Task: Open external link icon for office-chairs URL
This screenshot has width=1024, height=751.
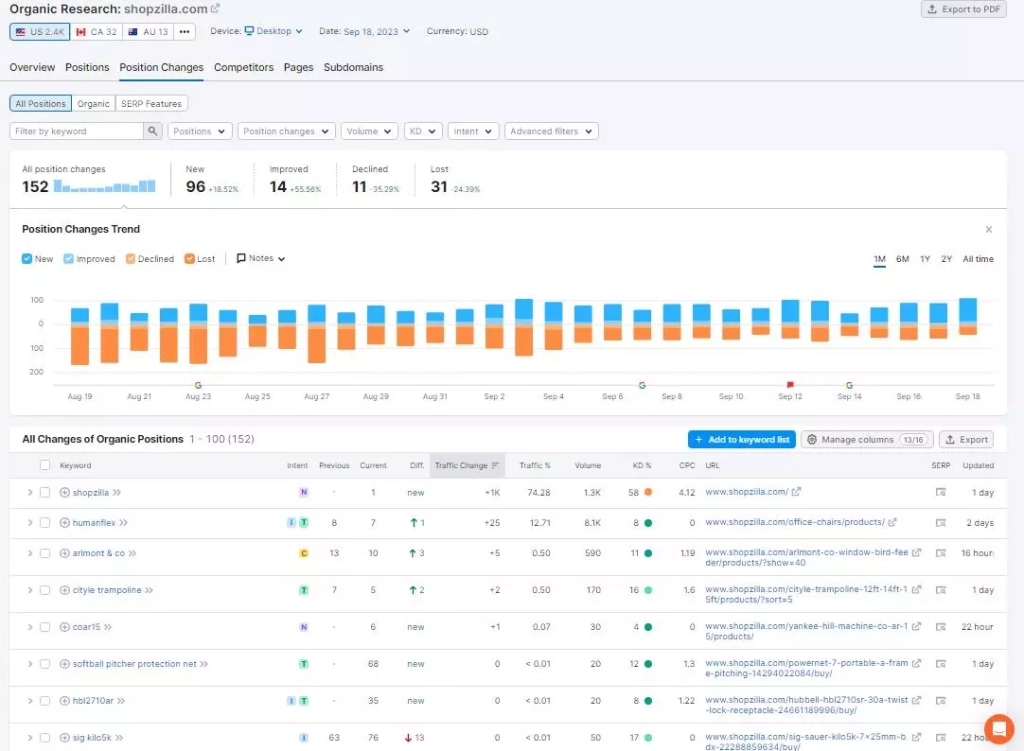Action: click(x=893, y=522)
